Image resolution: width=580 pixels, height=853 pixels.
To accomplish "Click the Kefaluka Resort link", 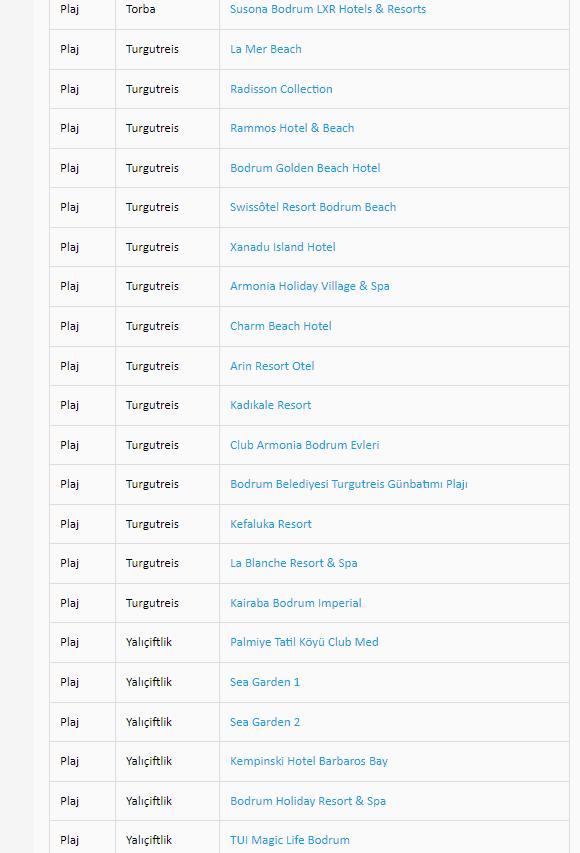I will pyautogui.click(x=270, y=524).
